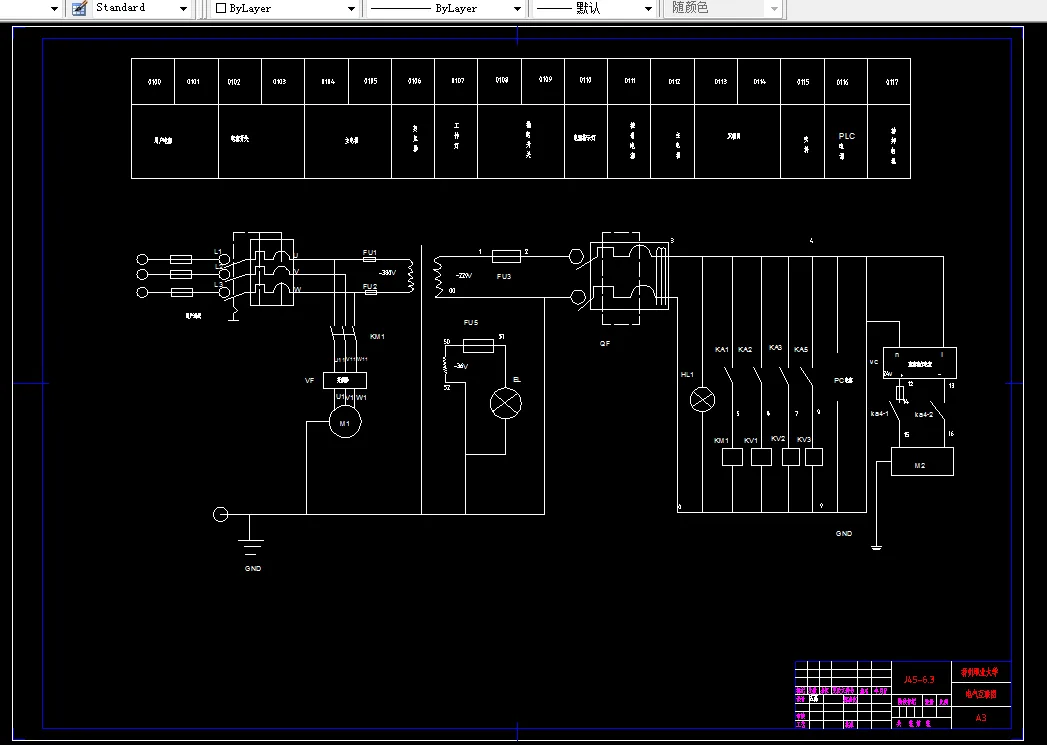Select the VF inverter block

(x=345, y=381)
